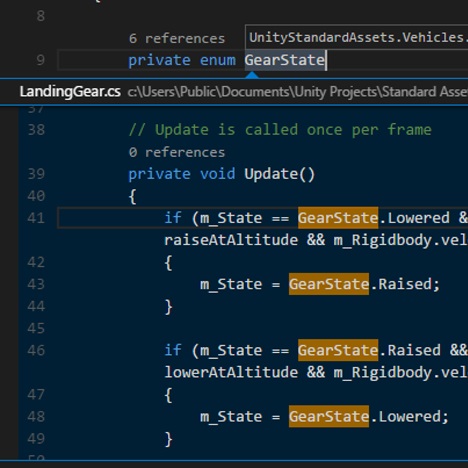The height and width of the screenshot is (468, 468).
Task: Click ".Lowered" on line 41
Action: point(414,218)
